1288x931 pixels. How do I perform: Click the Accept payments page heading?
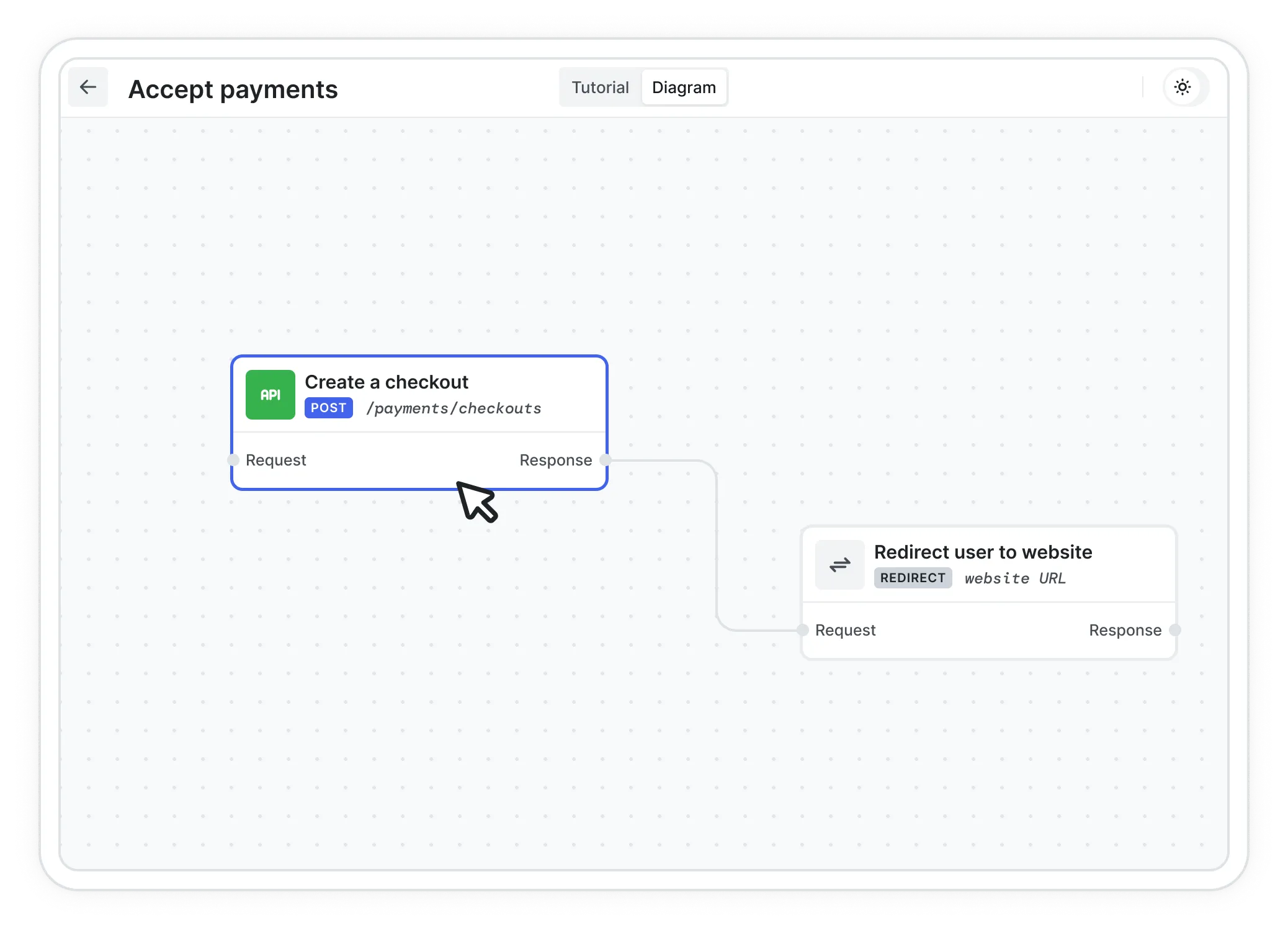tap(233, 89)
